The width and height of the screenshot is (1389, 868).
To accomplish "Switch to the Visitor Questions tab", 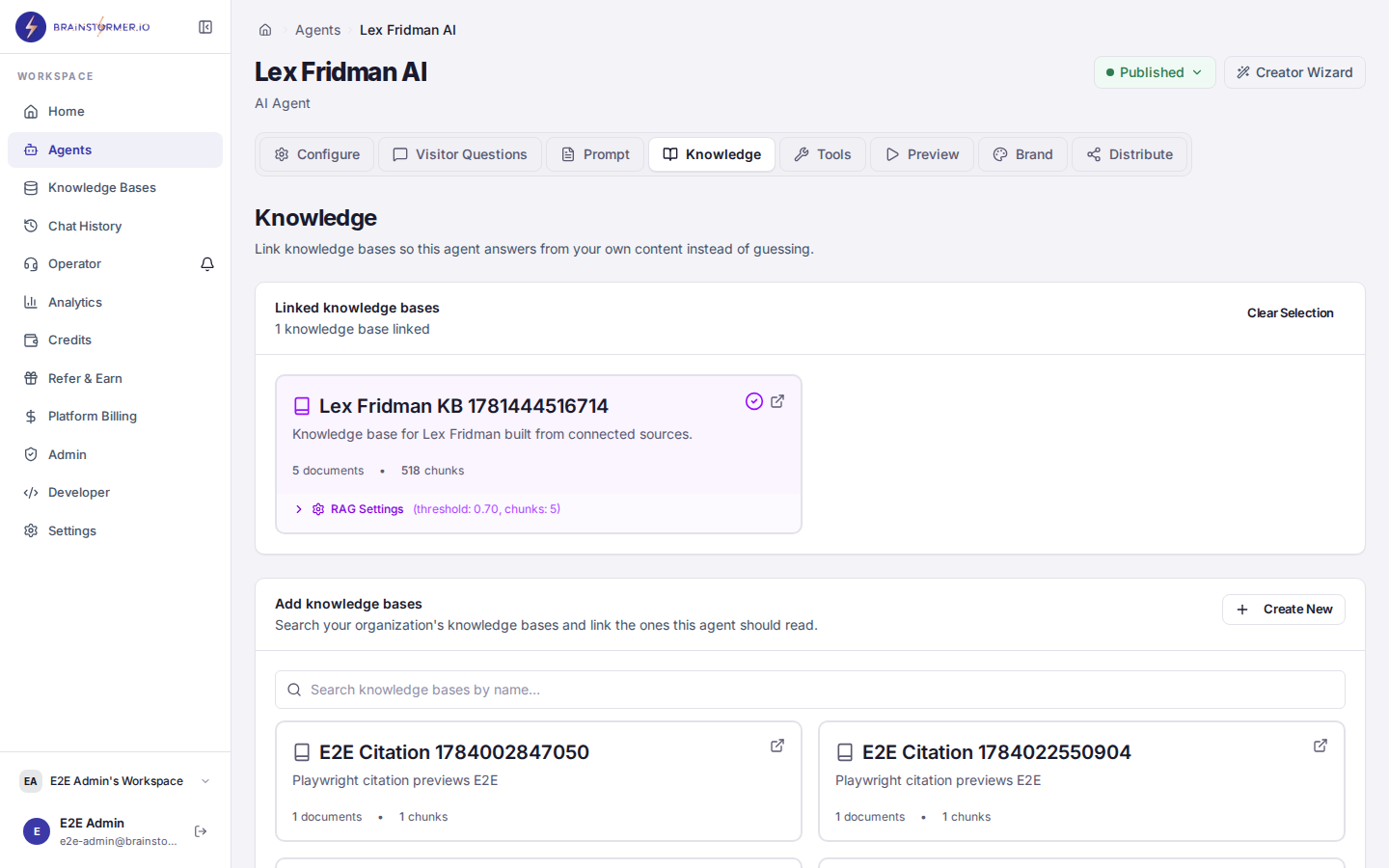I will click(460, 154).
